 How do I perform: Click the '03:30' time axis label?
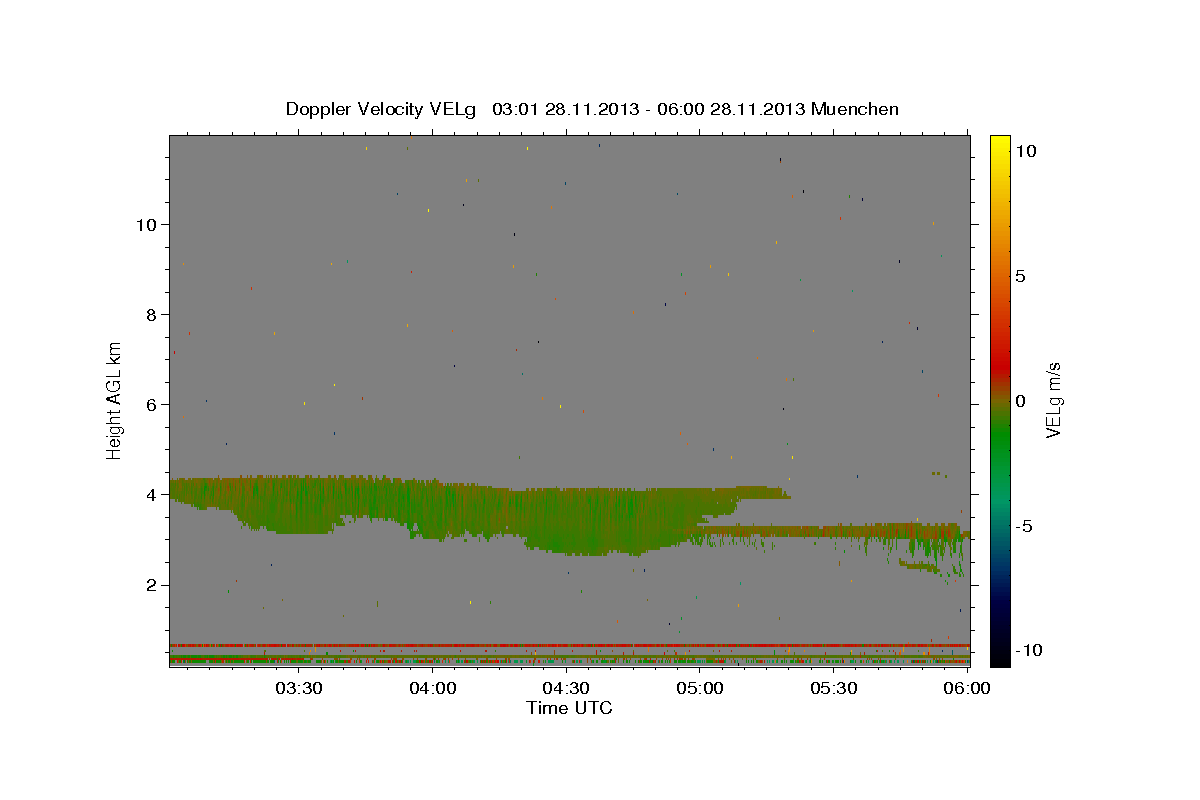tap(299, 688)
